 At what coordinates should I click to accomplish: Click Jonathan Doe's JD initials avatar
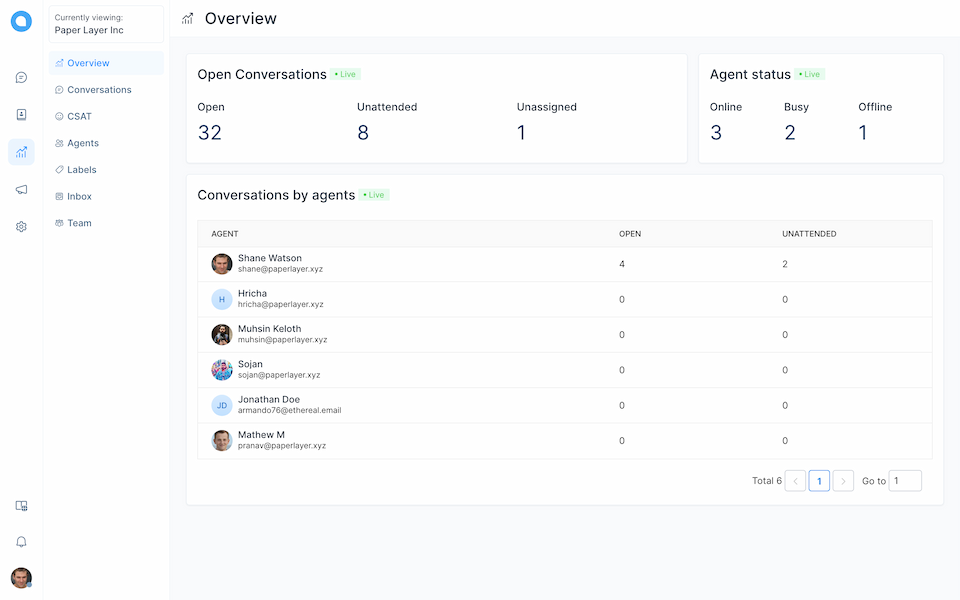pyautogui.click(x=222, y=405)
